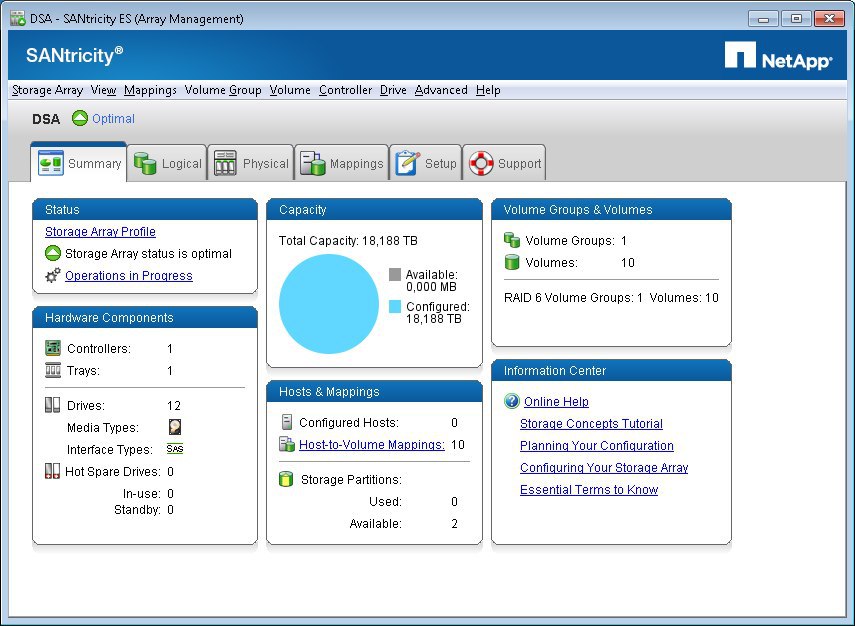Open the Storage Array menu
The image size is (855, 626).
coord(47,90)
